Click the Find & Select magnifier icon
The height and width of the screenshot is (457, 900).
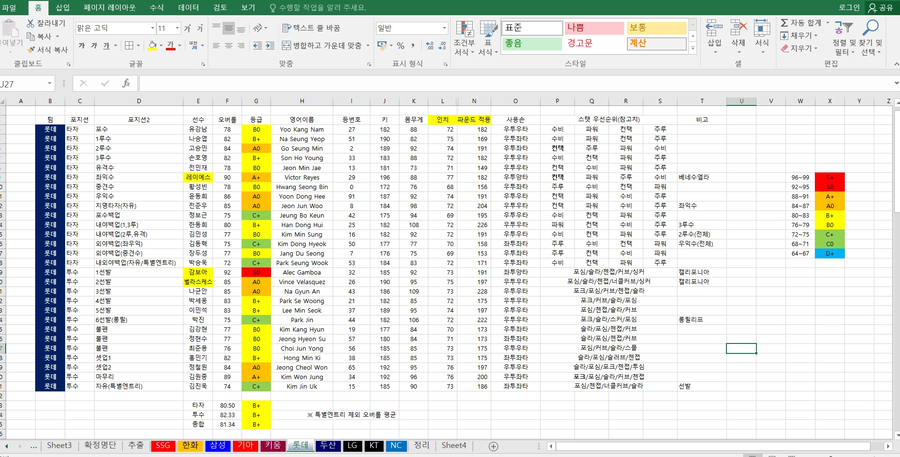click(x=870, y=28)
